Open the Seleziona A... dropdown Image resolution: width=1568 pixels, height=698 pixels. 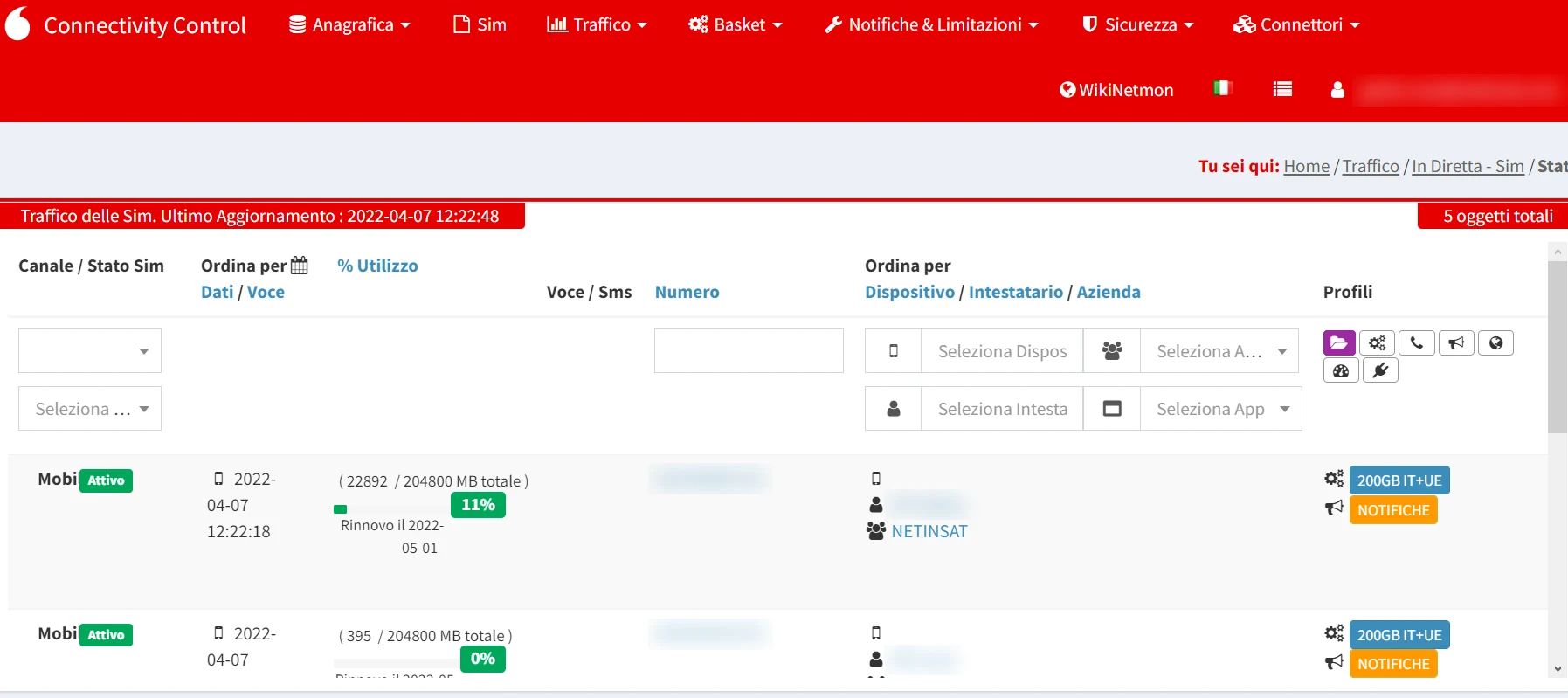pyautogui.click(x=1219, y=351)
